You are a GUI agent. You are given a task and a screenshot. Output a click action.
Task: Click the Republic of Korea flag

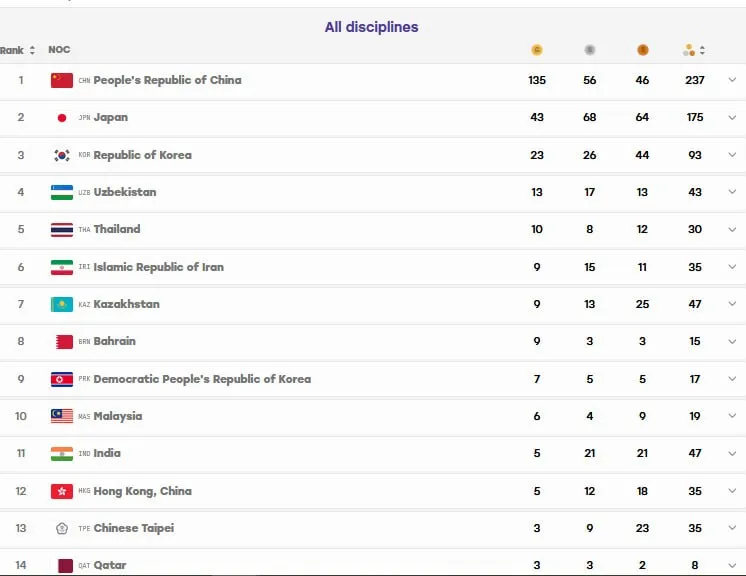[62, 155]
